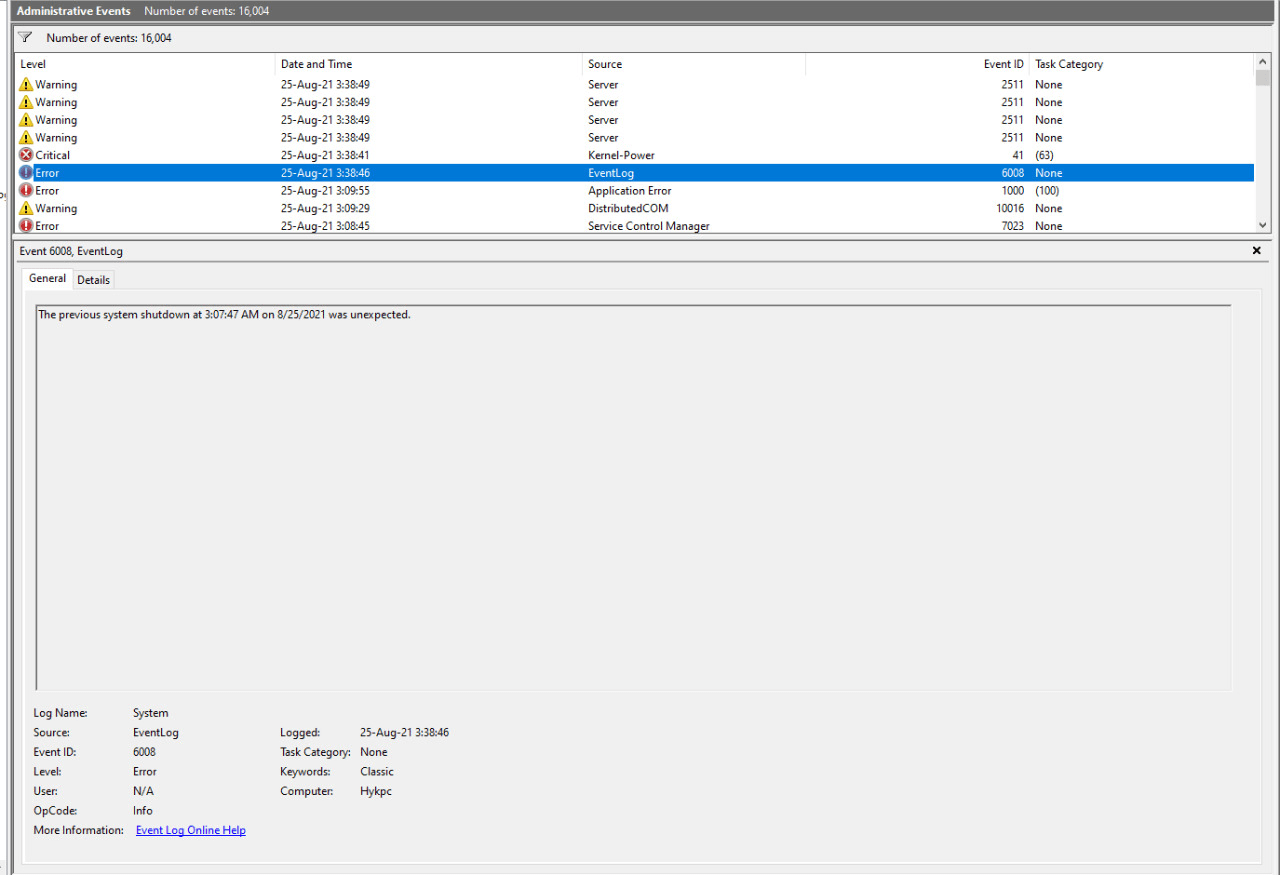1280x875 pixels.
Task: Click the Error icon on Service Control Manager row
Action: point(26,226)
